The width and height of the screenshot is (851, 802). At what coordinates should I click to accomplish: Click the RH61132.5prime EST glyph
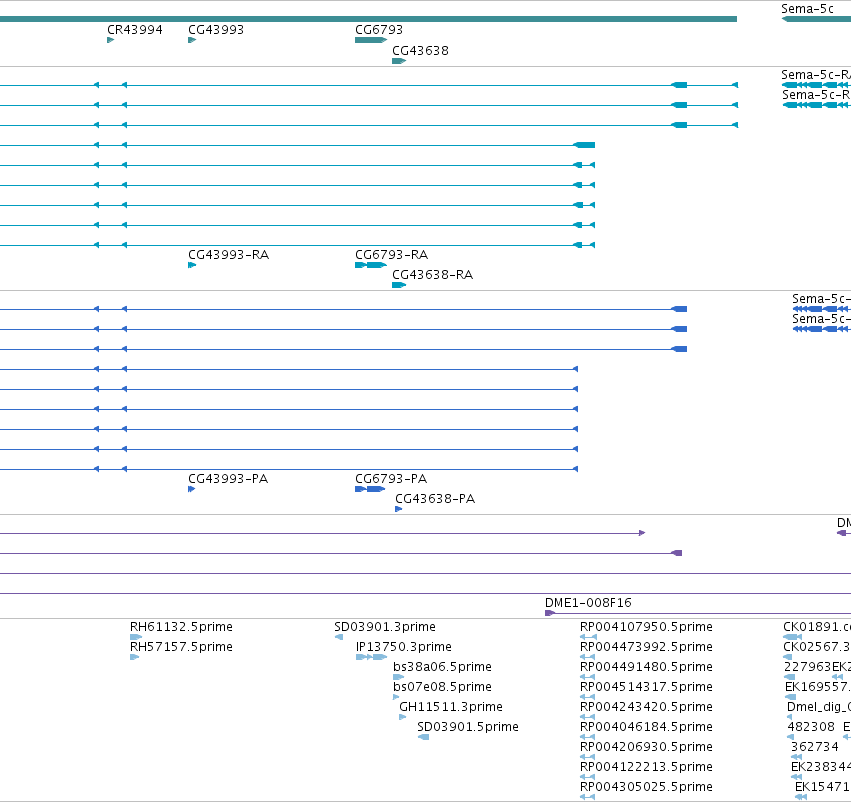pyautogui.click(x=136, y=637)
